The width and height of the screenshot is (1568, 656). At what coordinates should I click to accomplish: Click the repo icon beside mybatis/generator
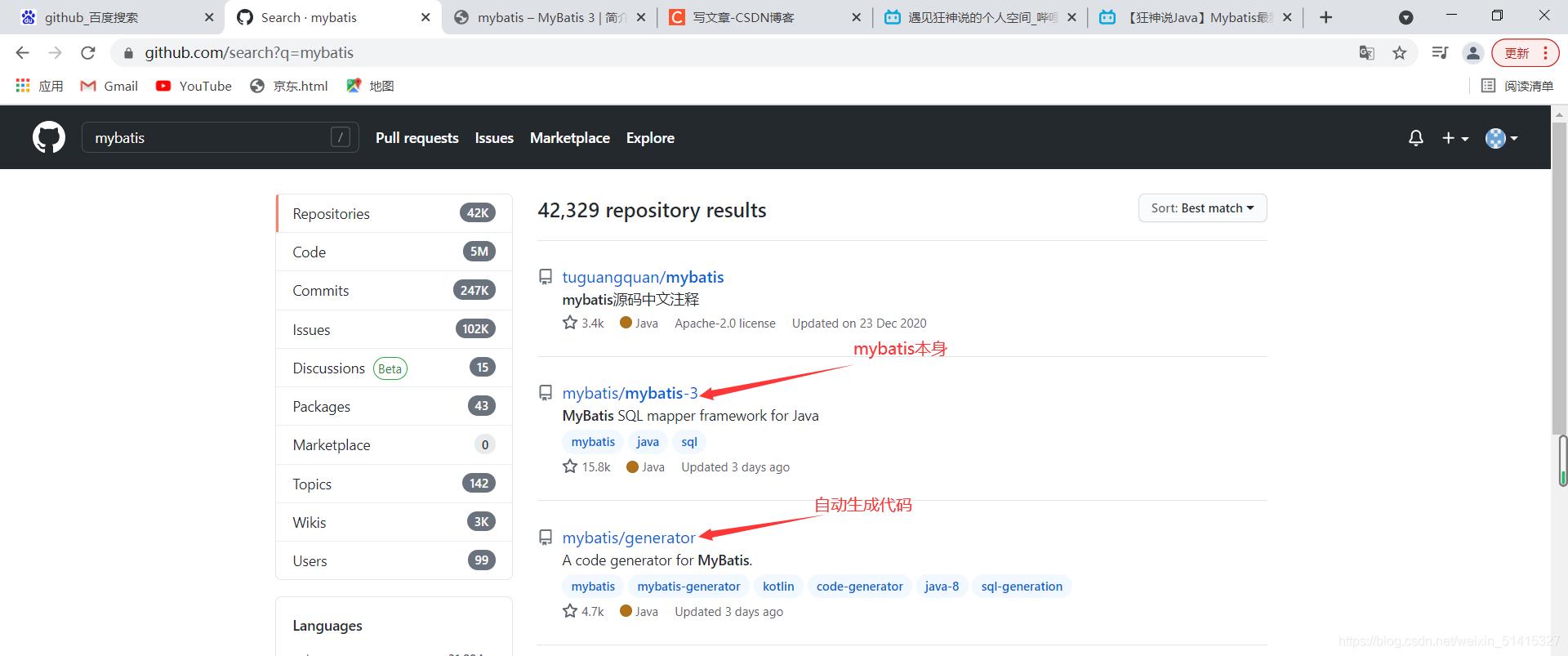point(546,538)
